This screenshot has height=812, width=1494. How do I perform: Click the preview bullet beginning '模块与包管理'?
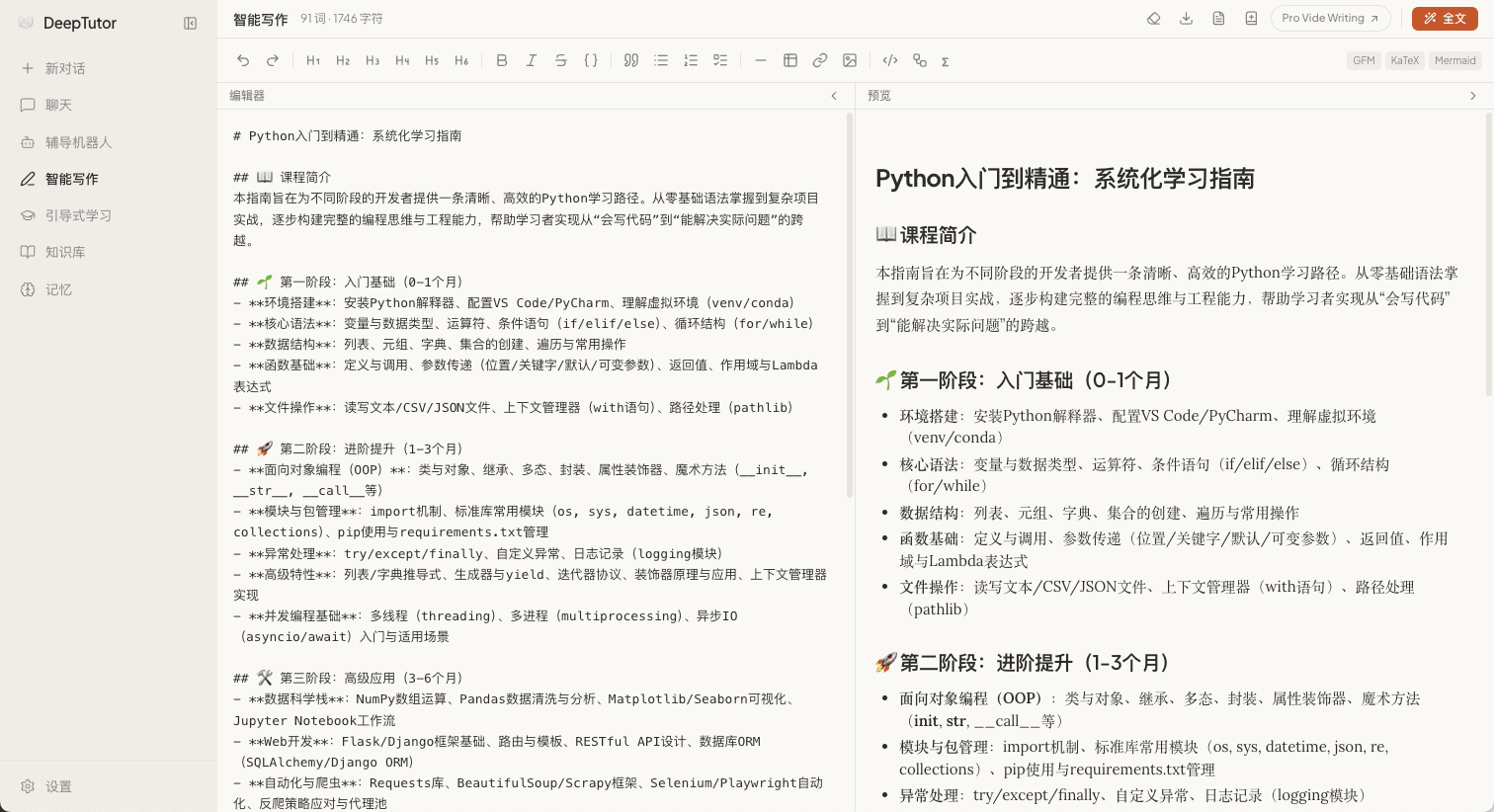1144,758
